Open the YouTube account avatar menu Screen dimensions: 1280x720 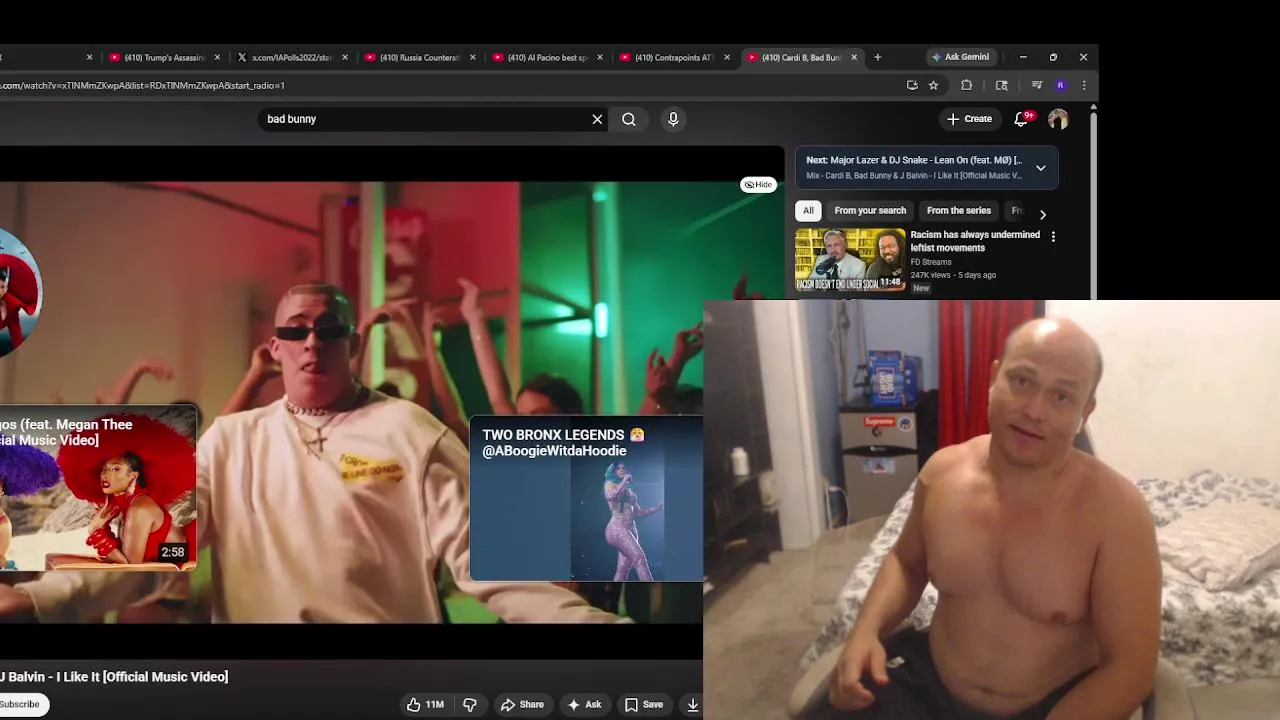[x=1058, y=119]
